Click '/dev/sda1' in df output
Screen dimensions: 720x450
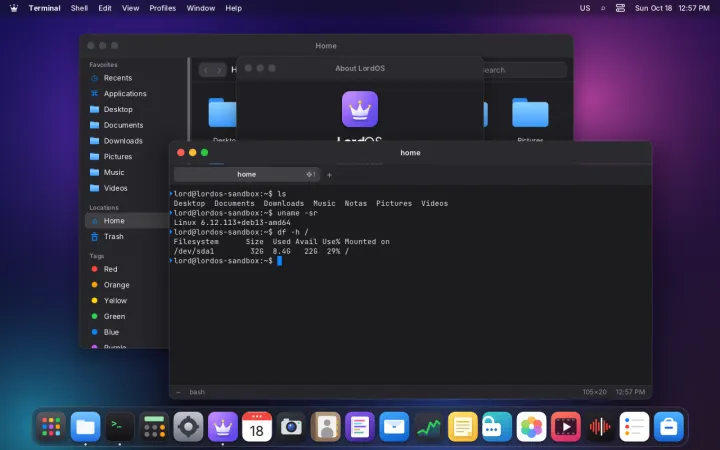tap(194, 251)
